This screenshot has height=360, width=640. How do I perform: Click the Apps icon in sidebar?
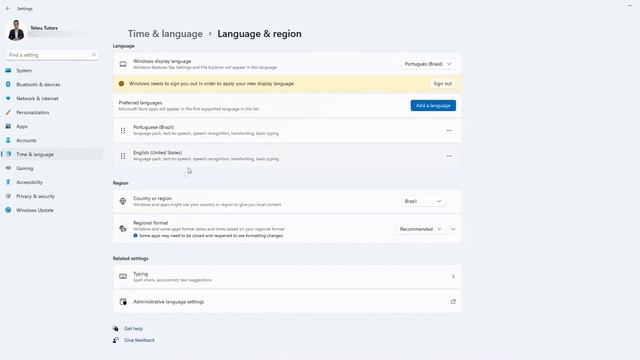8,127
